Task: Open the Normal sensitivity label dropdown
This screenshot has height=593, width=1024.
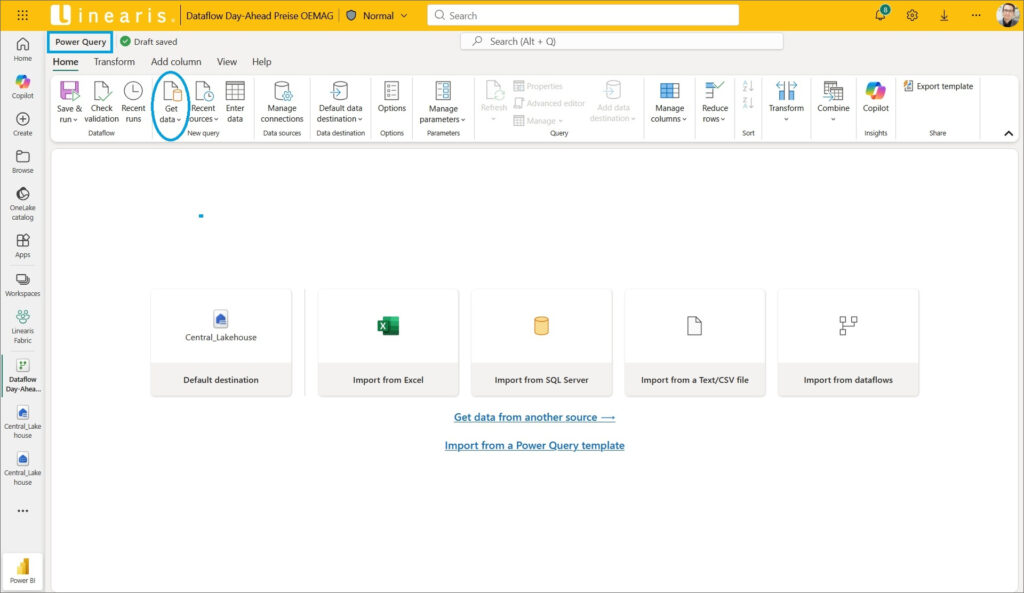Action: 378,16
